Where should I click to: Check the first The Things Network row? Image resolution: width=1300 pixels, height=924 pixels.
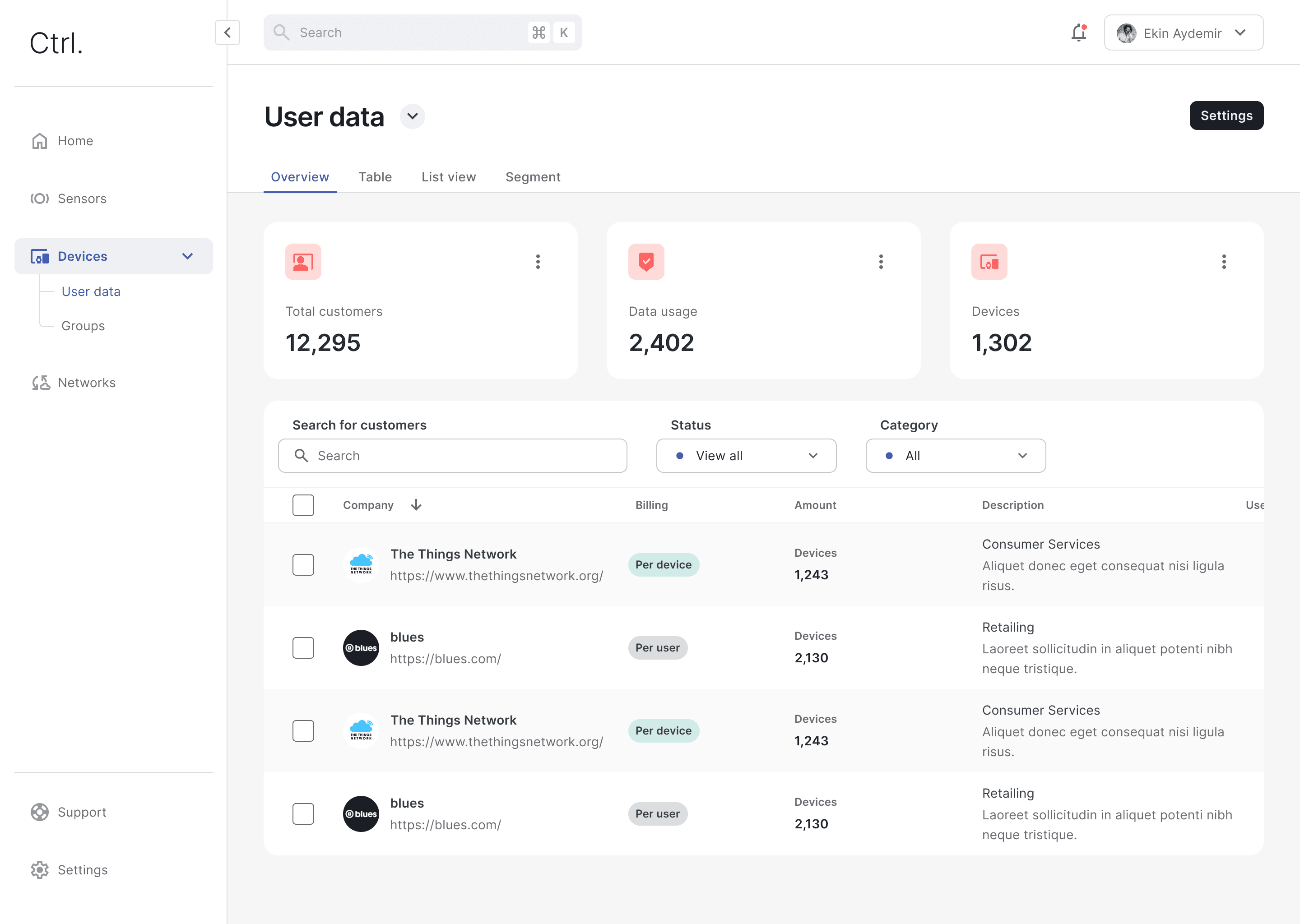click(303, 564)
